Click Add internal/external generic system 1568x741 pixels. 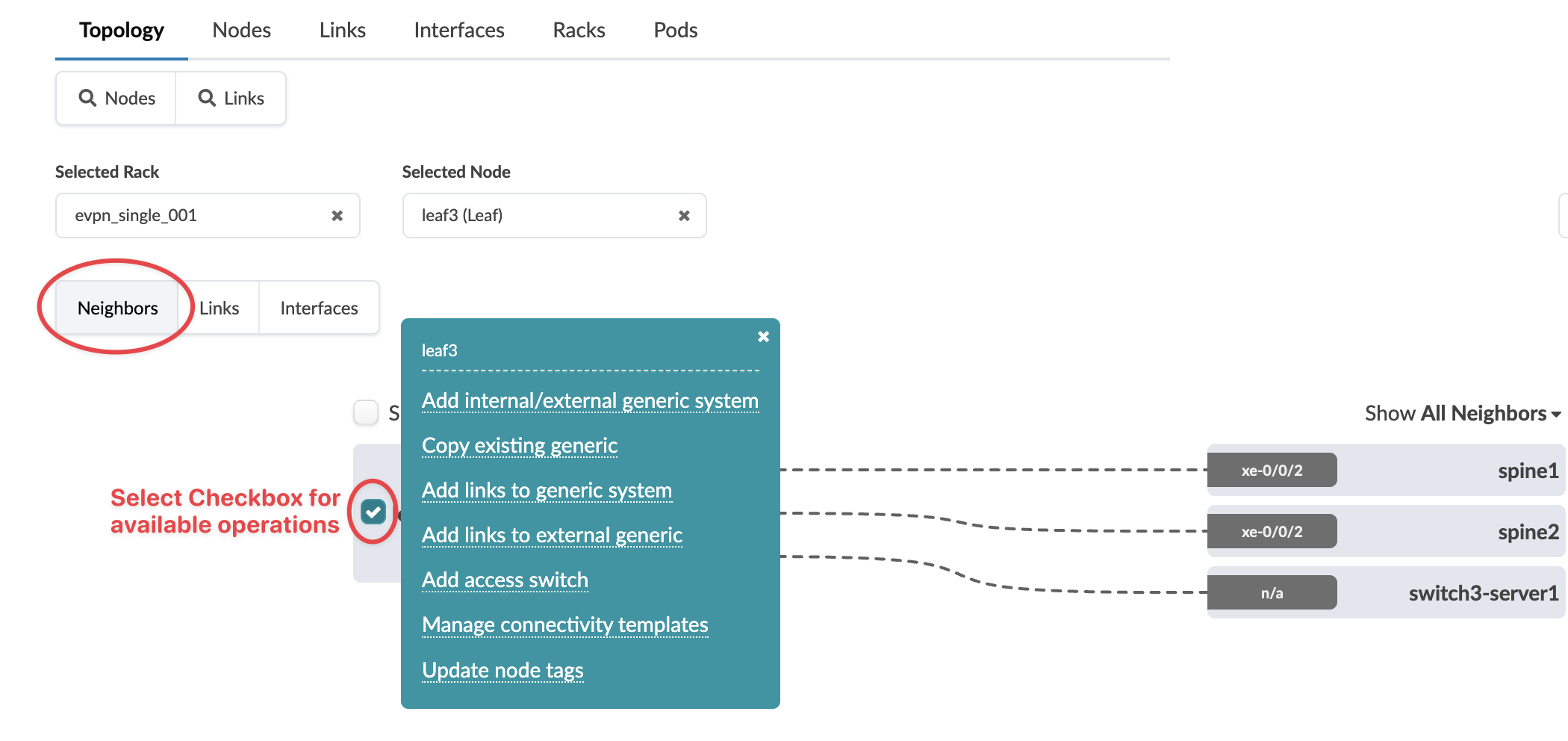(x=590, y=401)
